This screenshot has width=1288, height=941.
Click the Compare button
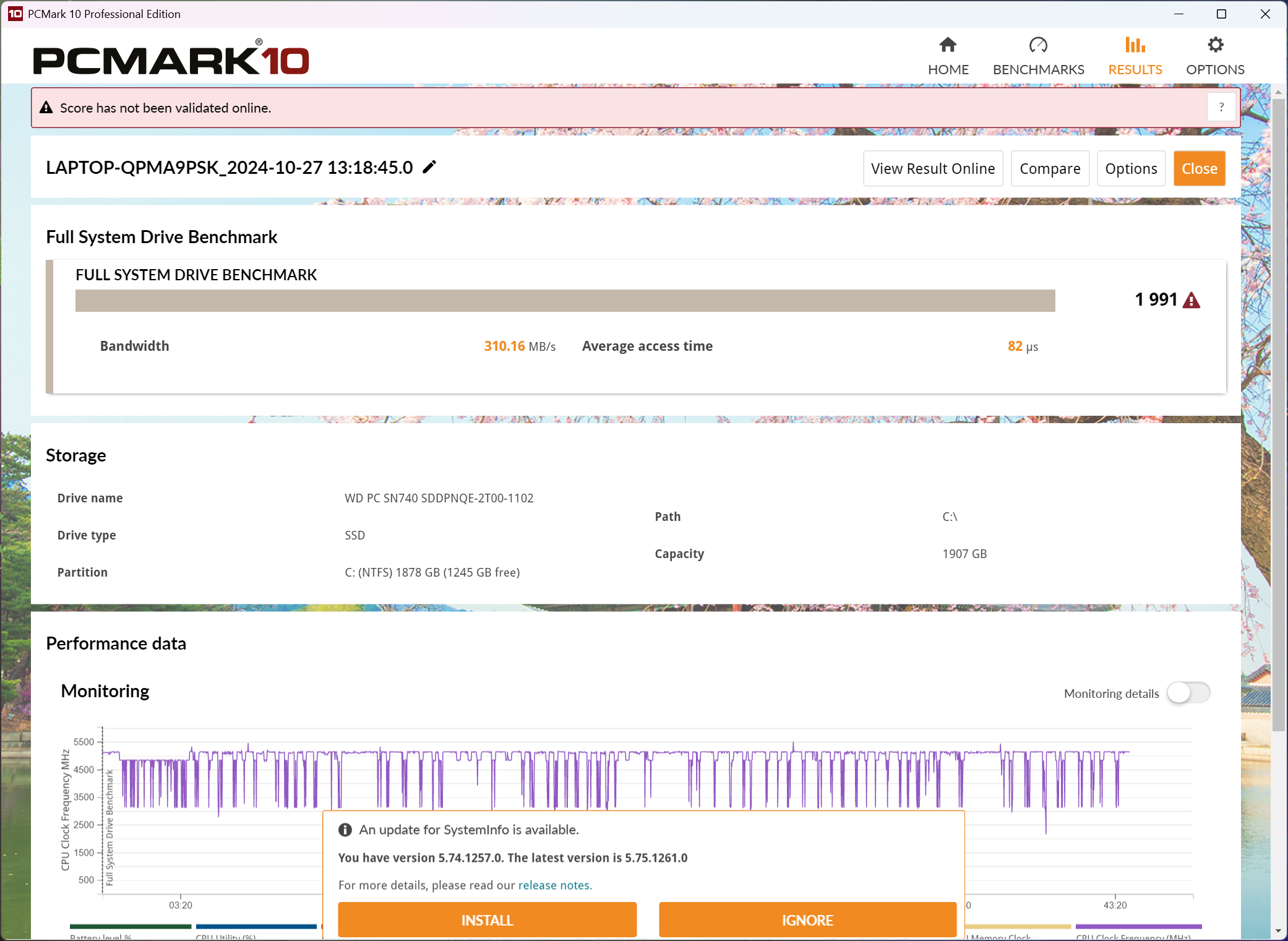pyautogui.click(x=1050, y=168)
